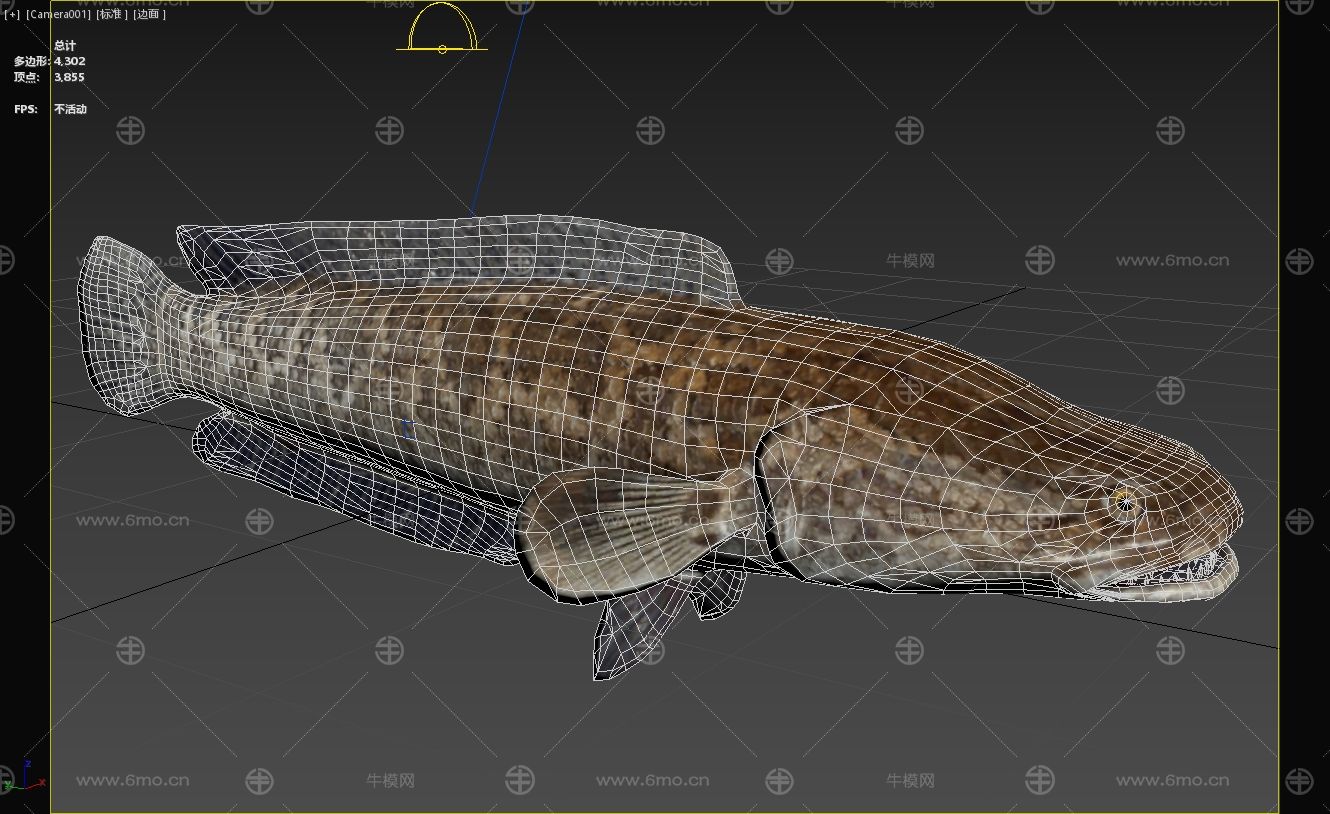
Task: Open the Camera001 viewport view menu
Action: (58, 14)
